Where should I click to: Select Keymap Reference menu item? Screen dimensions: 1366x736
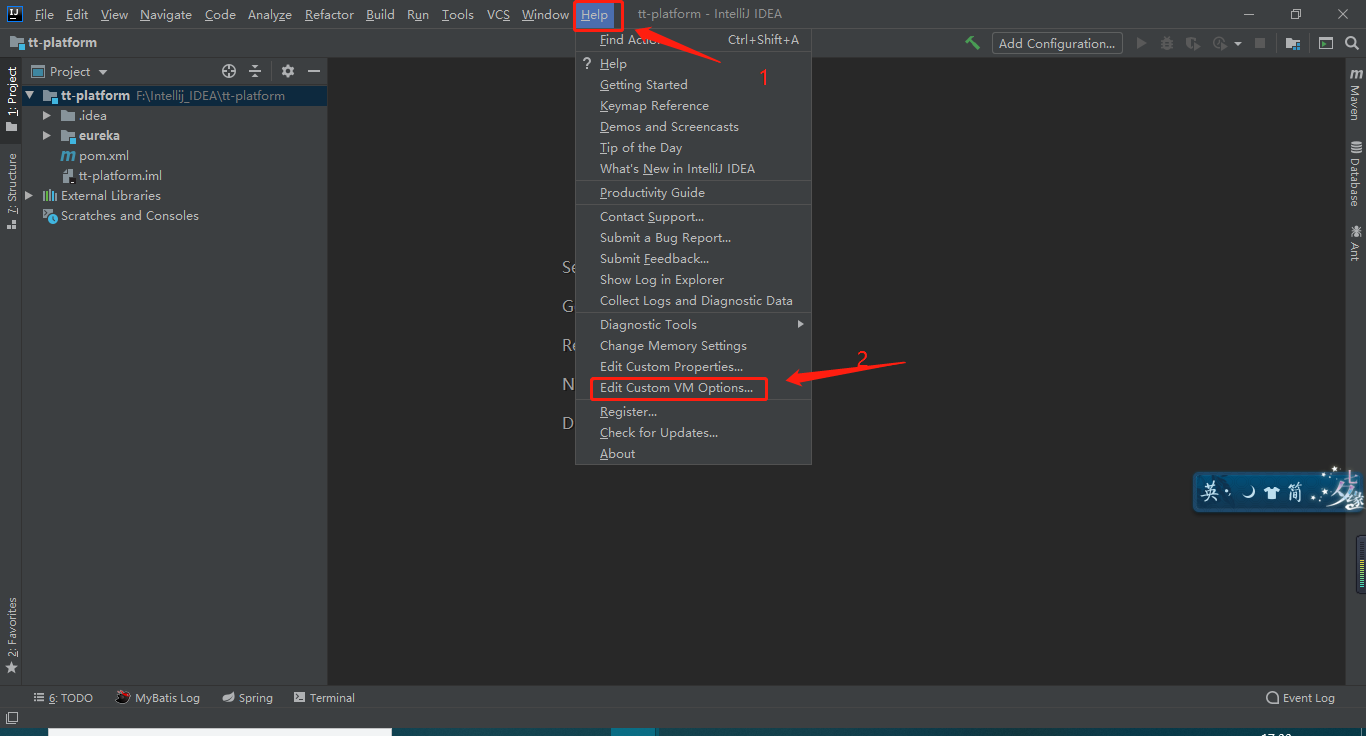(x=693, y=106)
